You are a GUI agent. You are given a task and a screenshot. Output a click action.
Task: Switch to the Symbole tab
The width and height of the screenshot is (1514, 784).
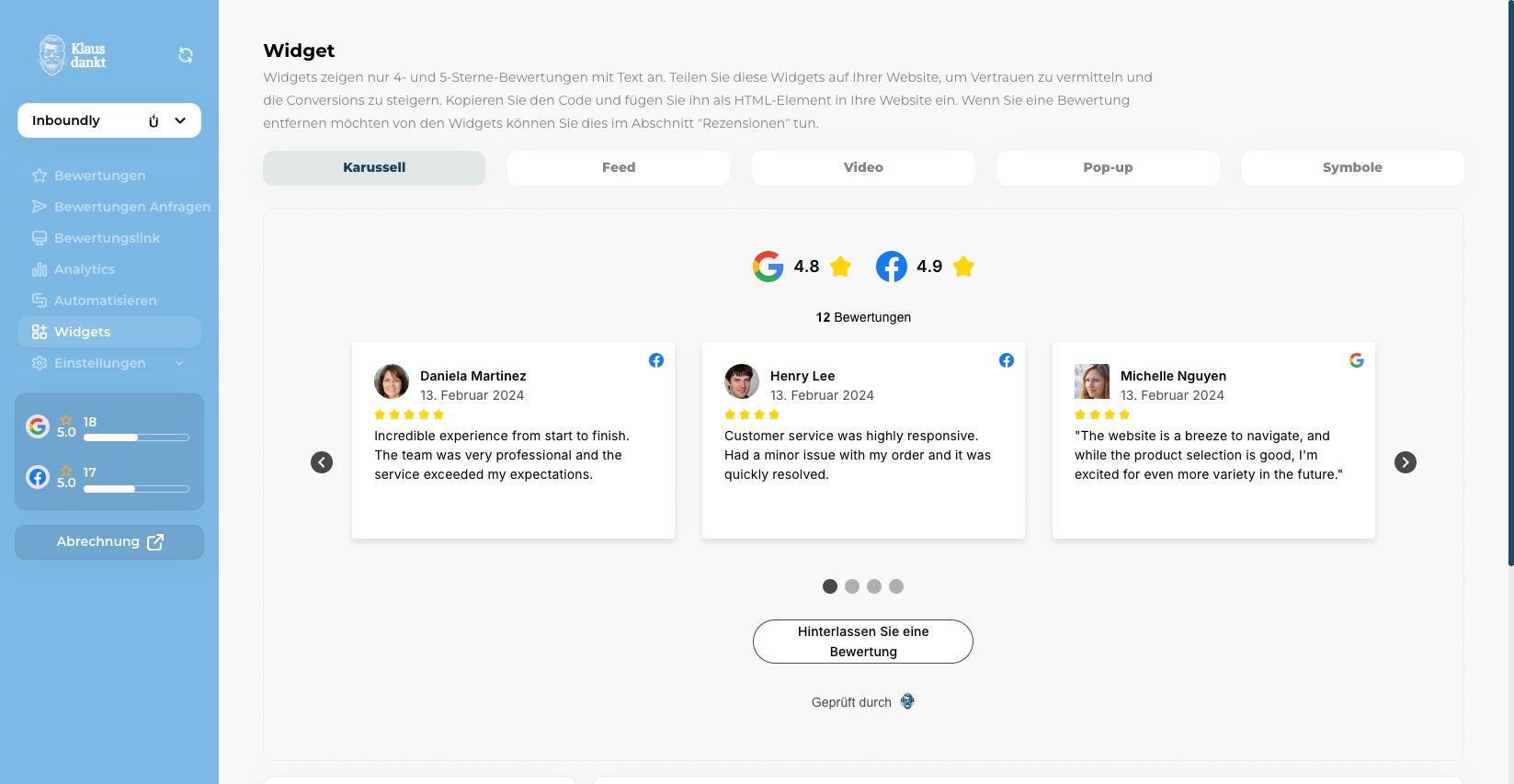tap(1353, 168)
